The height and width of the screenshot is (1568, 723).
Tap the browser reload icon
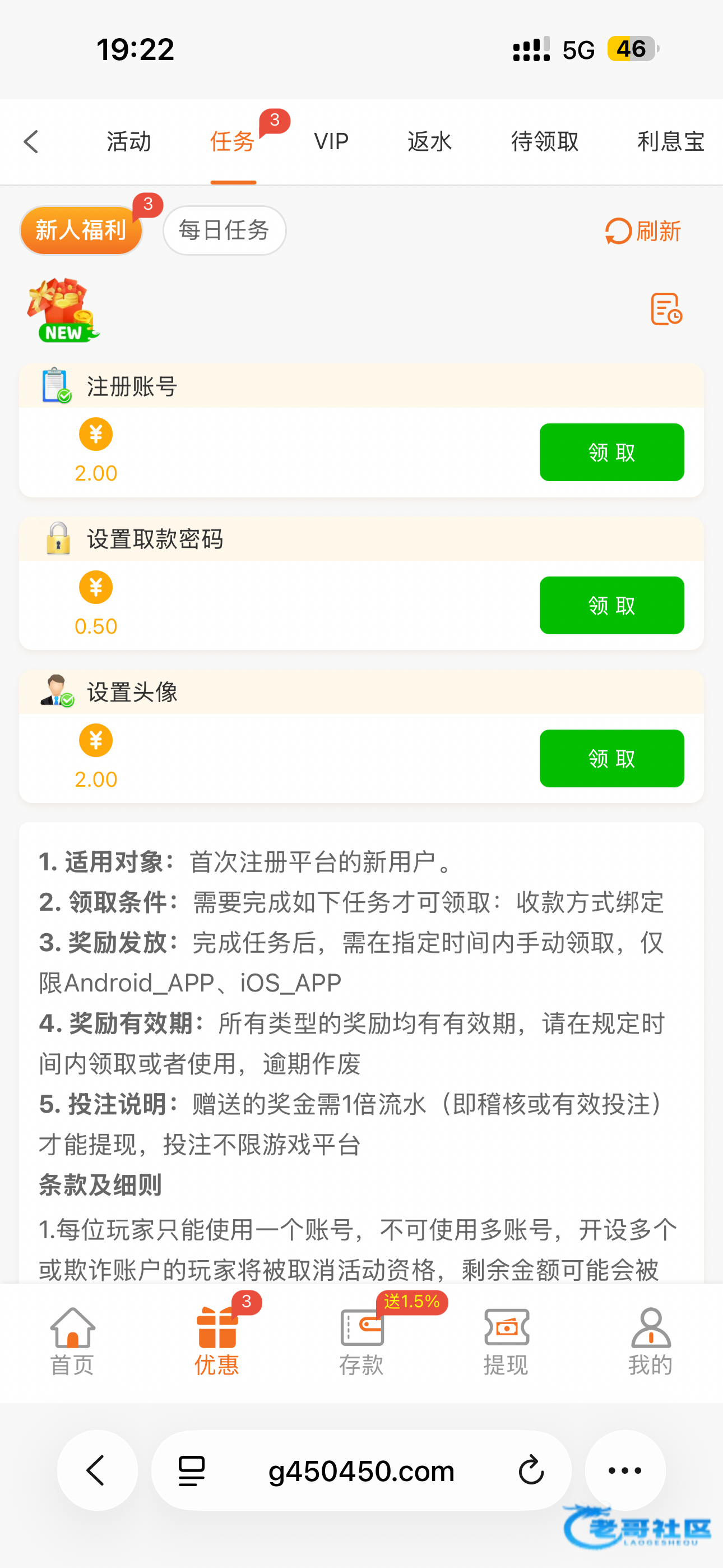(531, 1470)
